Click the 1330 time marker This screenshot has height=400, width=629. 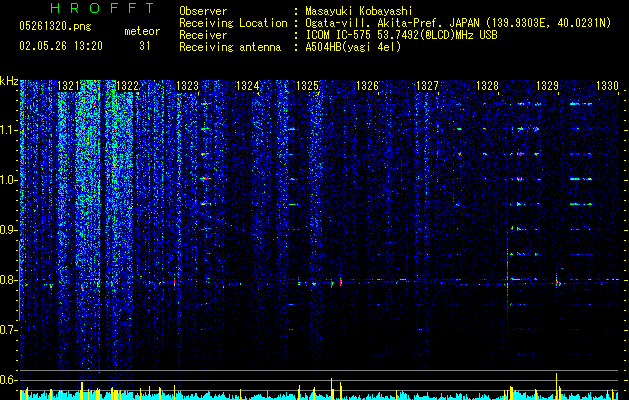click(x=607, y=85)
